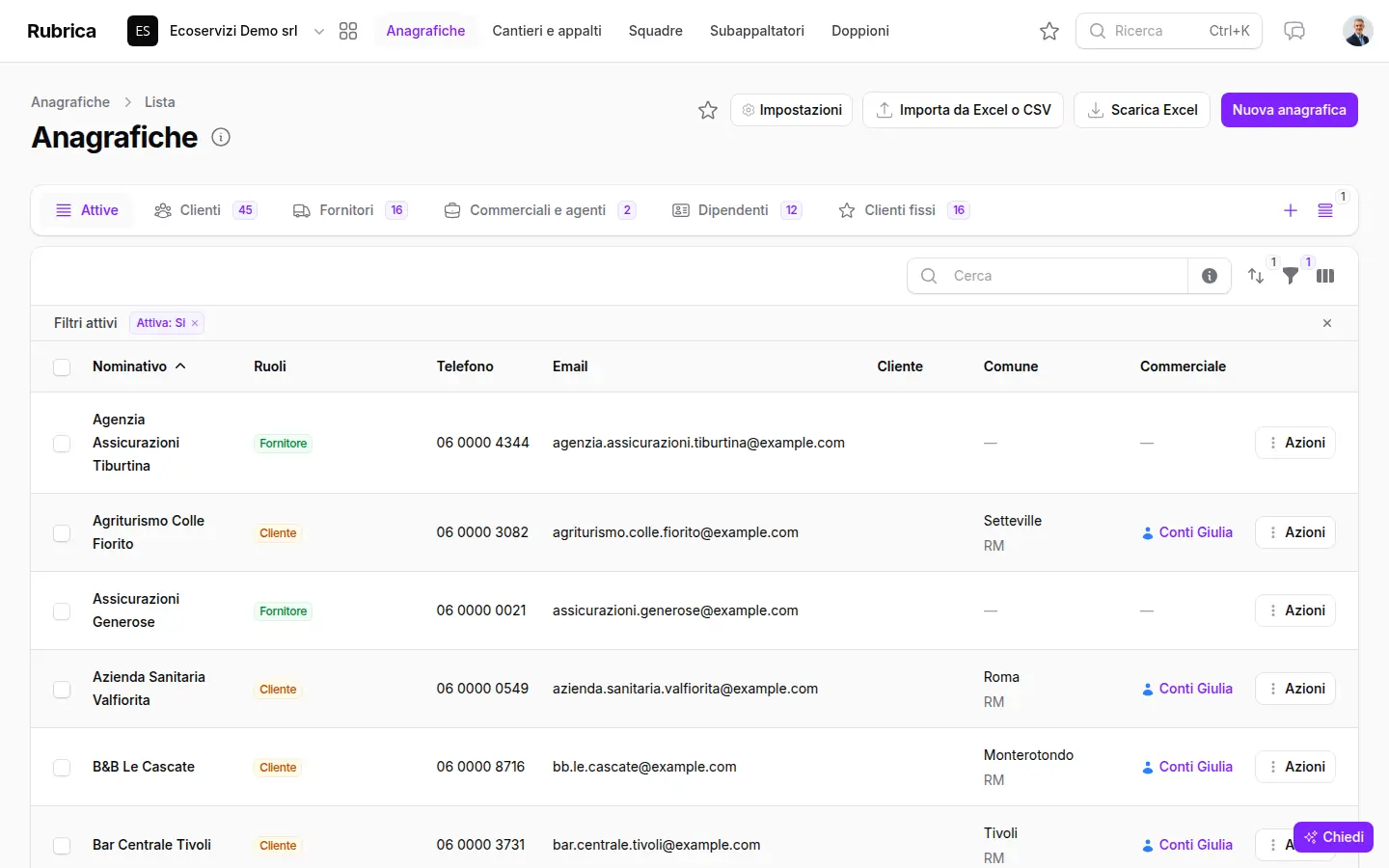Sort by the Nominativo column header

click(139, 366)
